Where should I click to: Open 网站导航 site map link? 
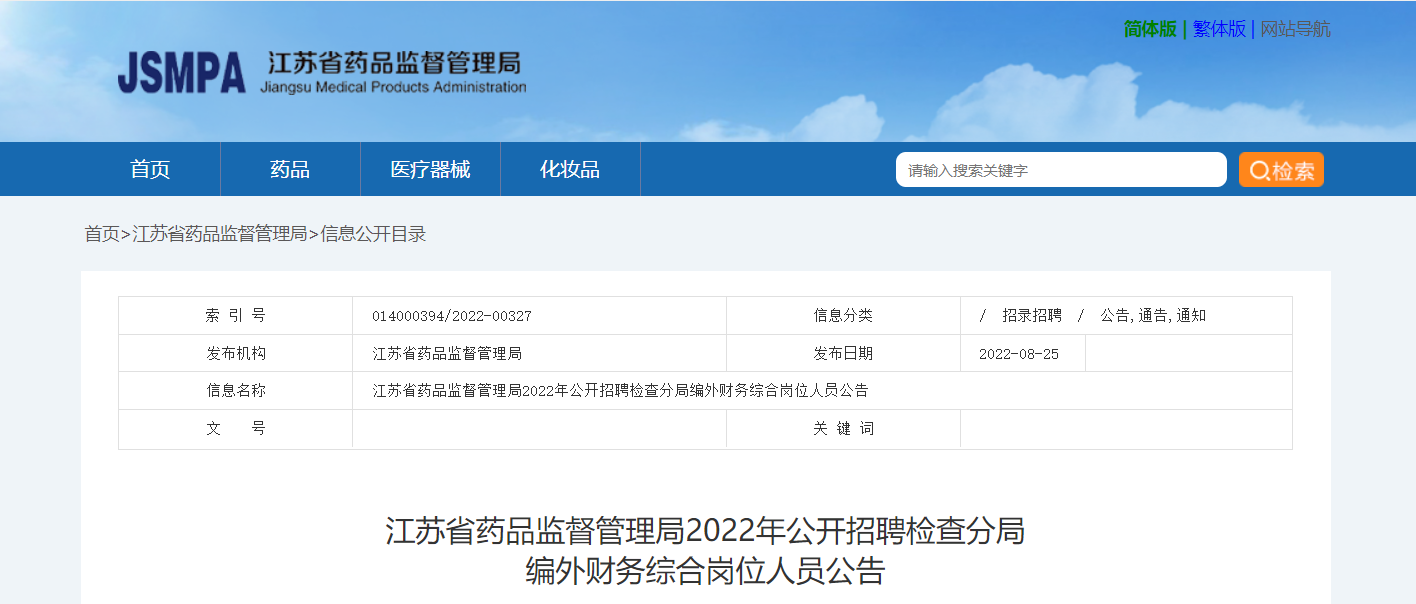(1295, 29)
